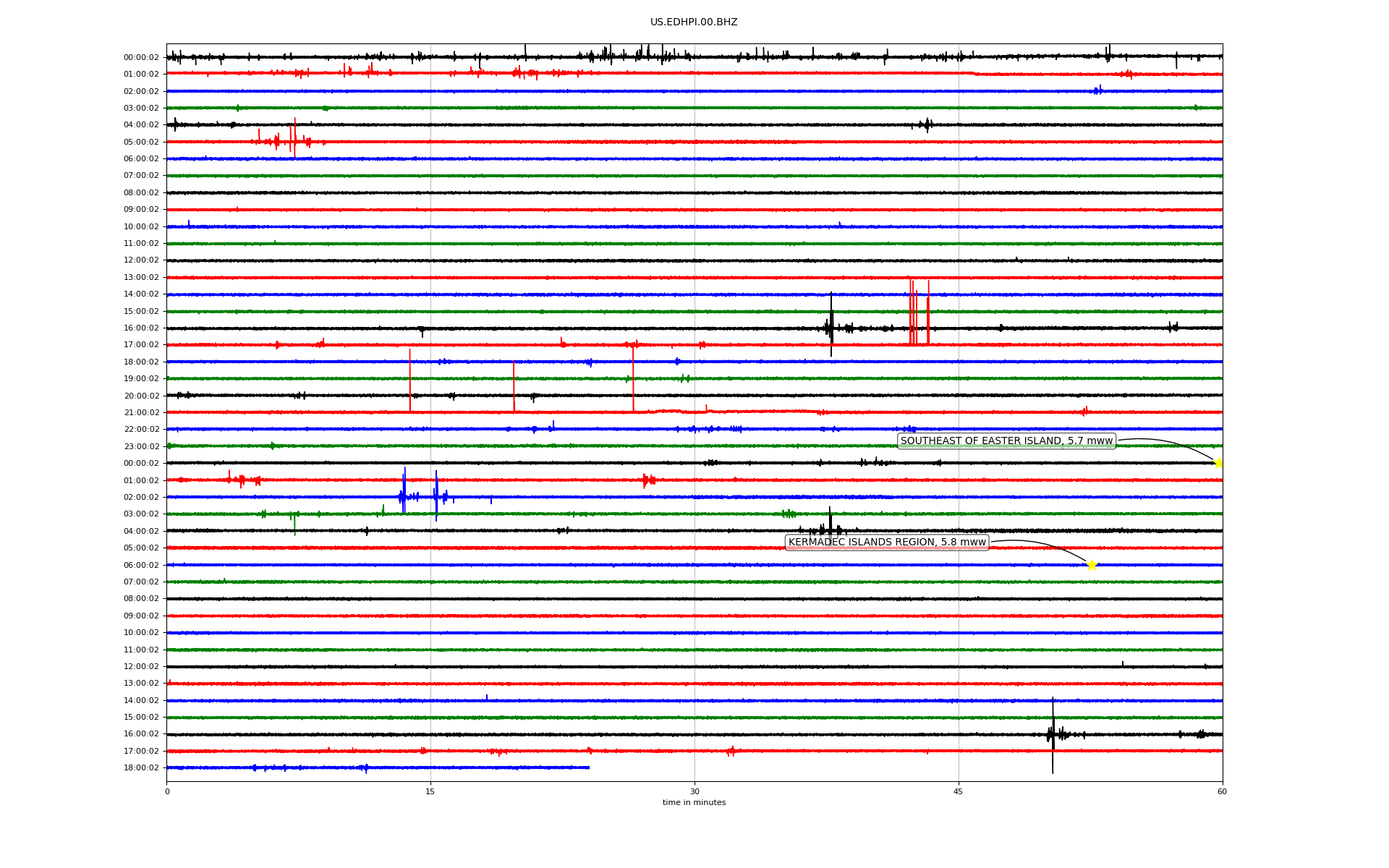The width and height of the screenshot is (1389, 868).
Task: Click the first 13:00:02 trace time label
Action: pos(141,277)
